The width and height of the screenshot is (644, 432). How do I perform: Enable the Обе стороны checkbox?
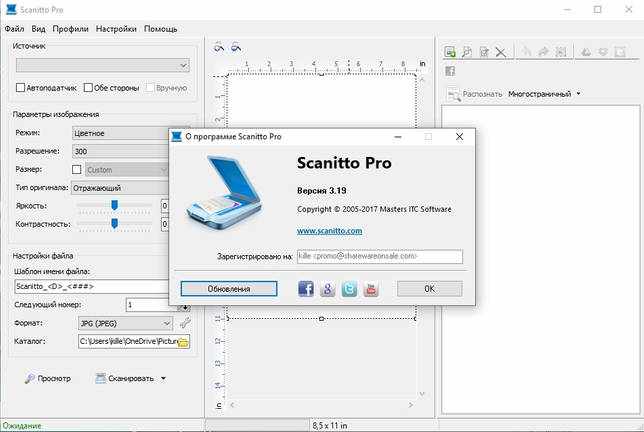point(88,87)
